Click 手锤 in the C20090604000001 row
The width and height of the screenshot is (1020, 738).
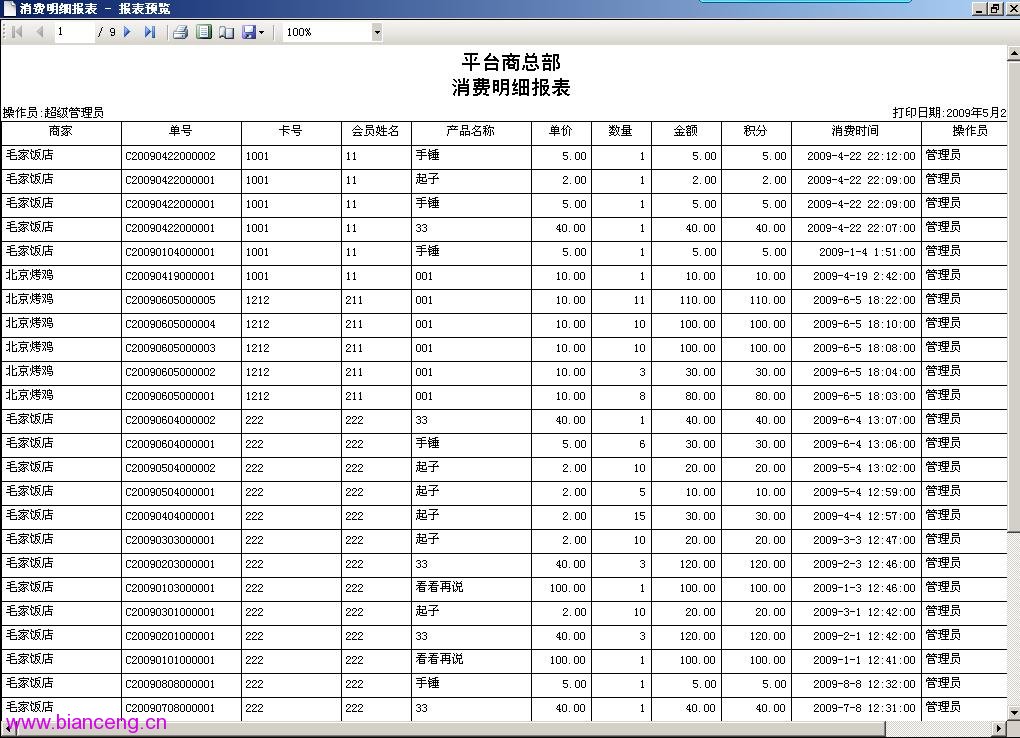click(427, 443)
